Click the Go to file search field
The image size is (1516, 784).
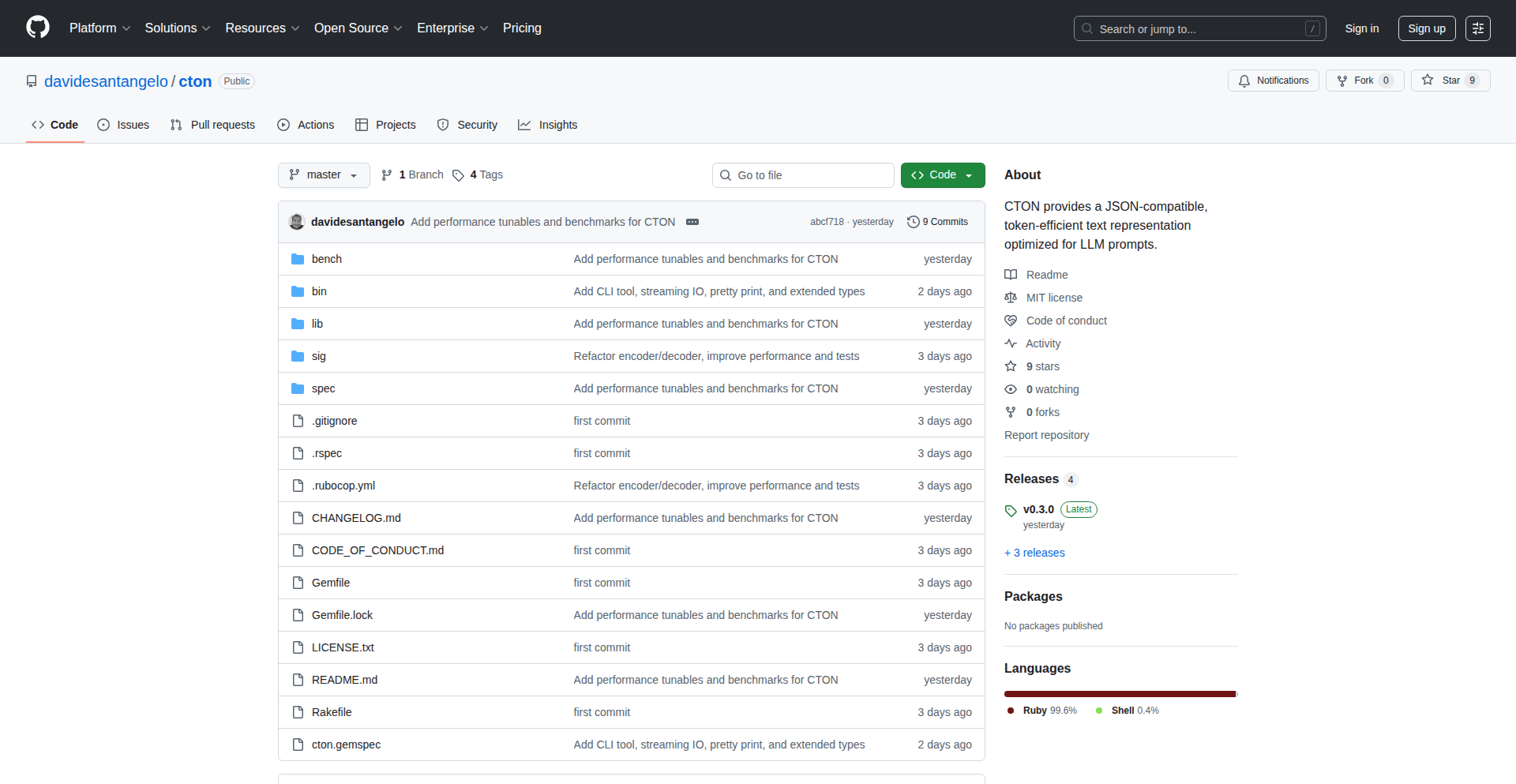tap(802, 174)
